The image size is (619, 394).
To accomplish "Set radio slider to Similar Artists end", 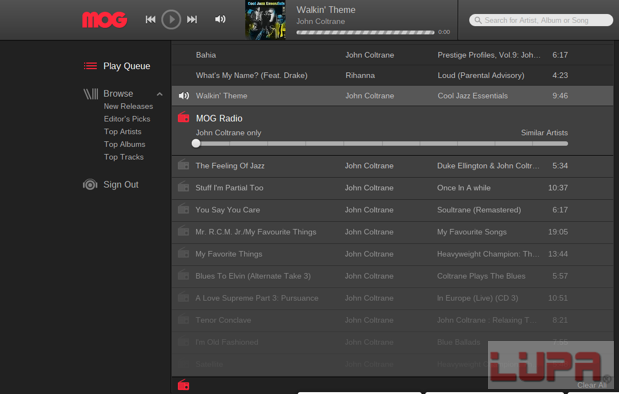I will pyautogui.click(x=565, y=144).
